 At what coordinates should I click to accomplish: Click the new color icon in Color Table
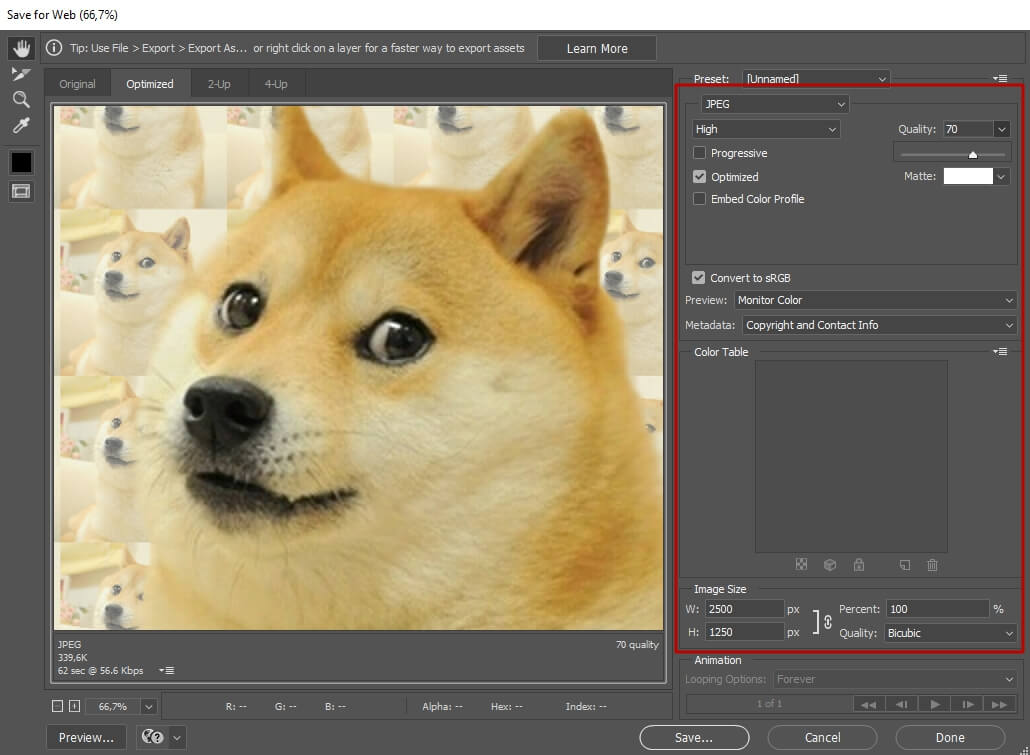point(905,564)
